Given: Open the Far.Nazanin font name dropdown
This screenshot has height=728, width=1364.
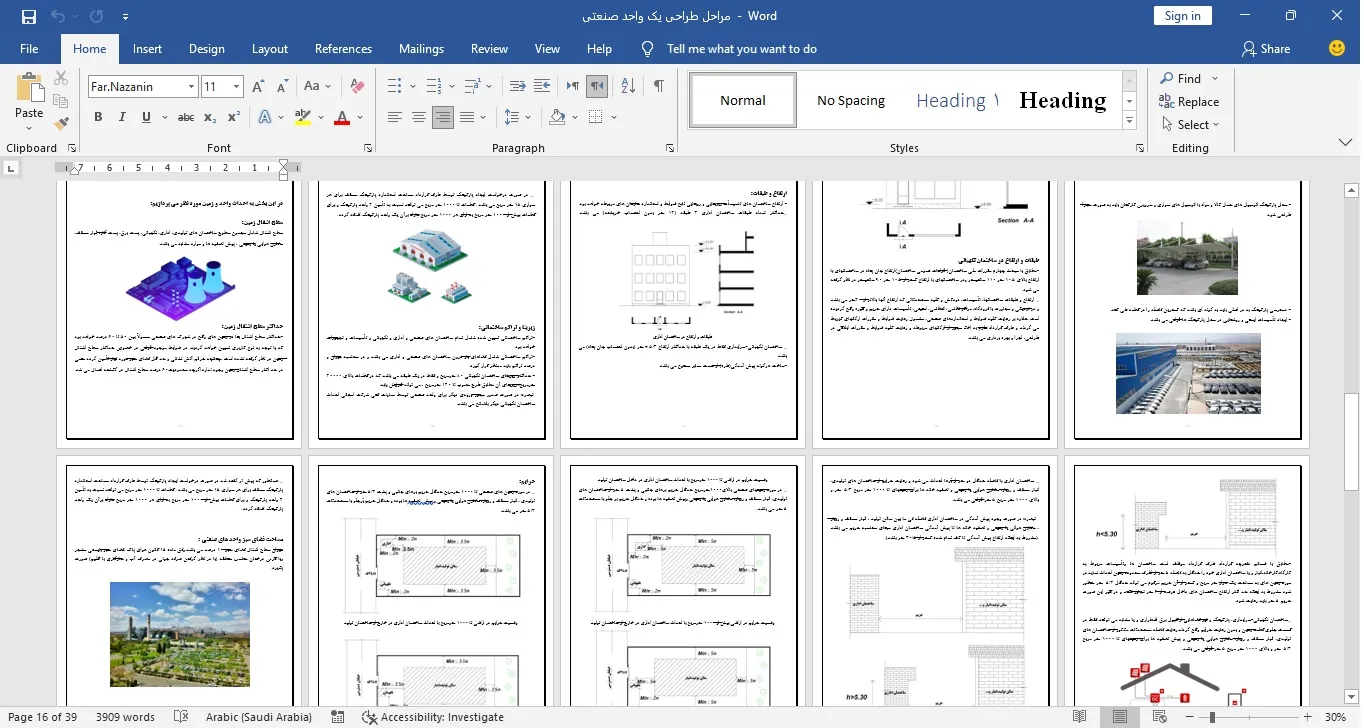Looking at the screenshot, I should click(x=191, y=87).
